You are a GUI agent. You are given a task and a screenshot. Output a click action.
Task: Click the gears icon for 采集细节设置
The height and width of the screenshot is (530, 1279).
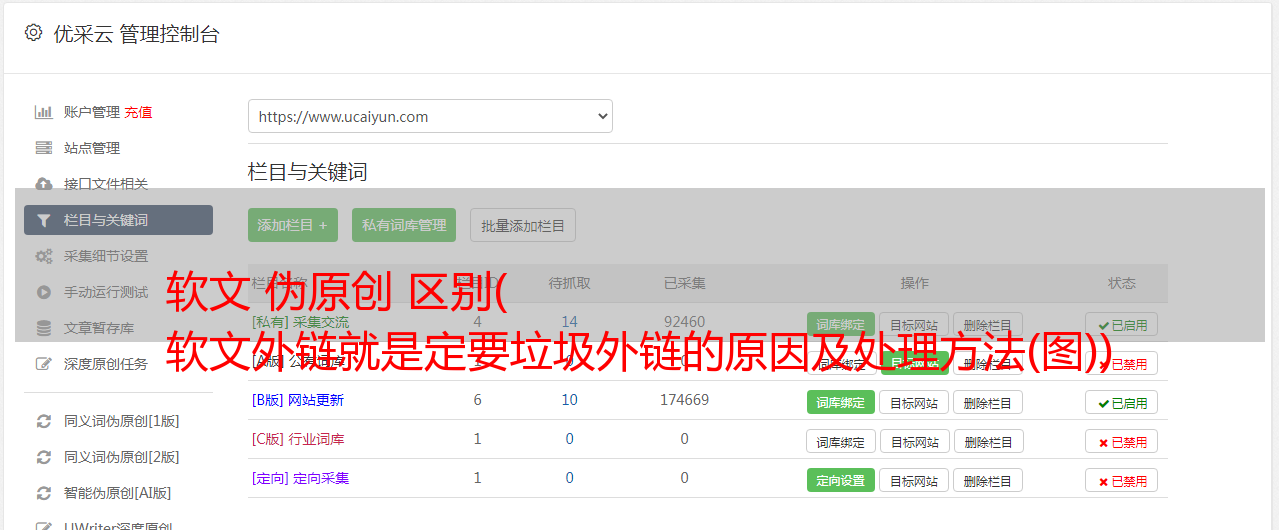point(44,256)
